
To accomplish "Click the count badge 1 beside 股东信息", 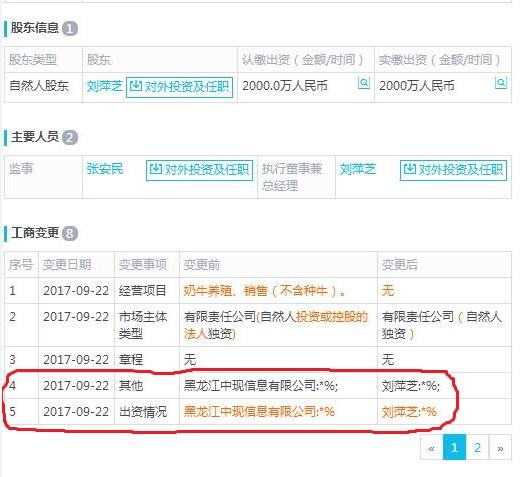I will 70,29.
